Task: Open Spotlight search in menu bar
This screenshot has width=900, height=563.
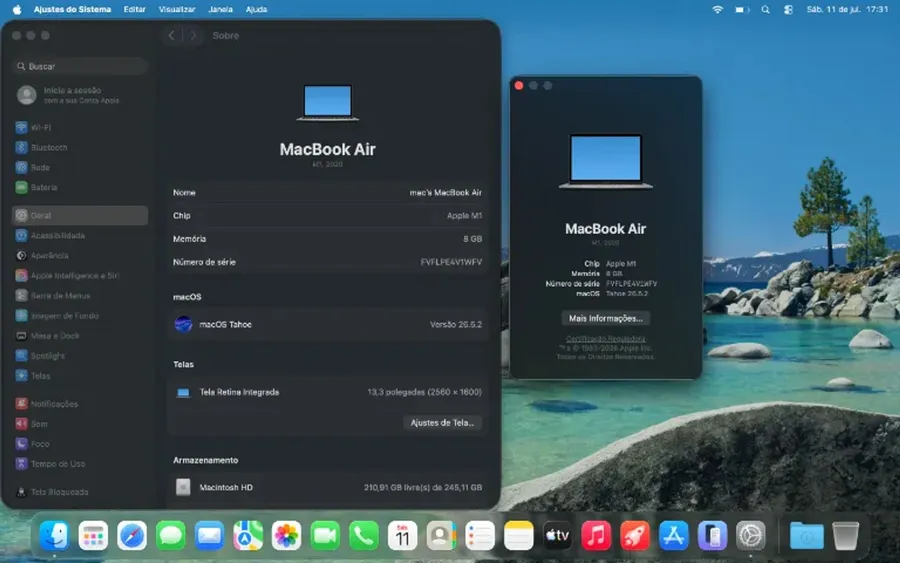Action: pos(765,9)
